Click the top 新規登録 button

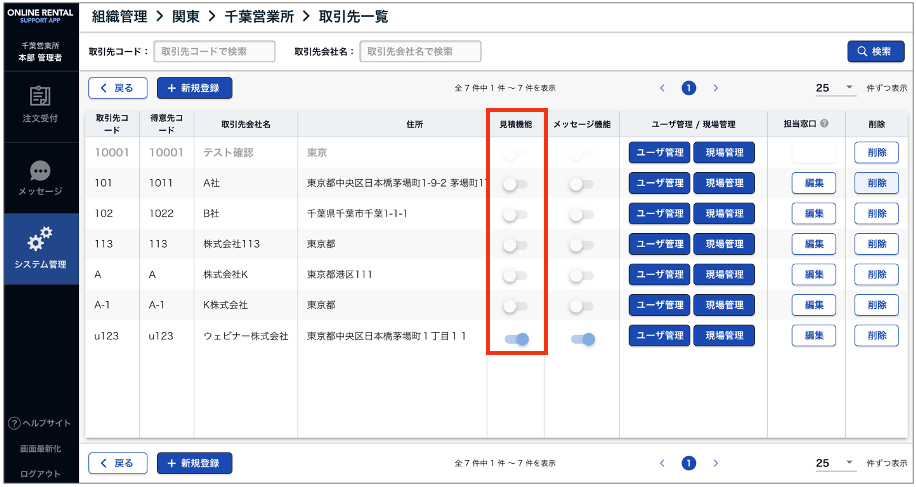coord(194,88)
